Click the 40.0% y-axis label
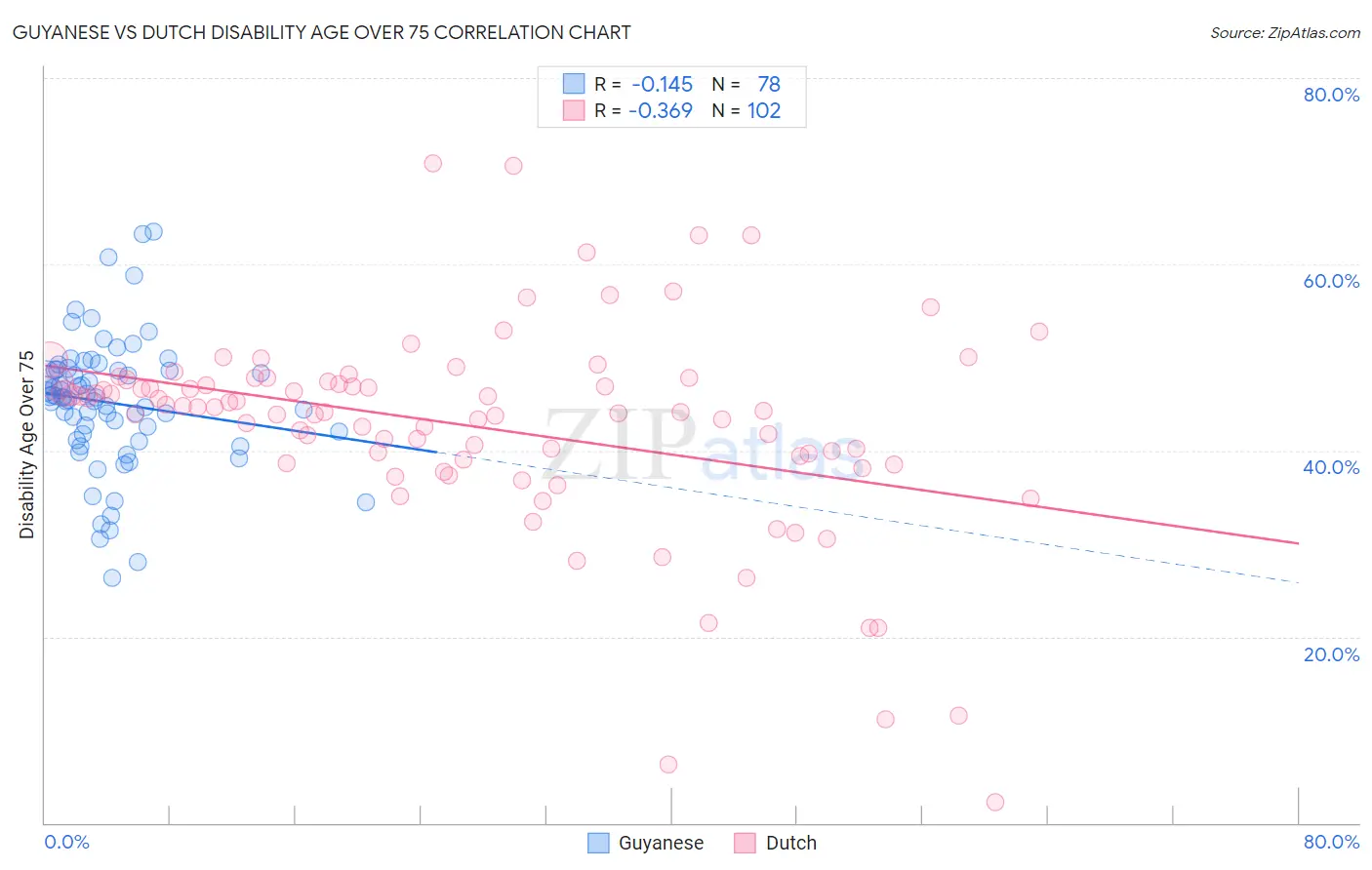 click(x=1331, y=467)
